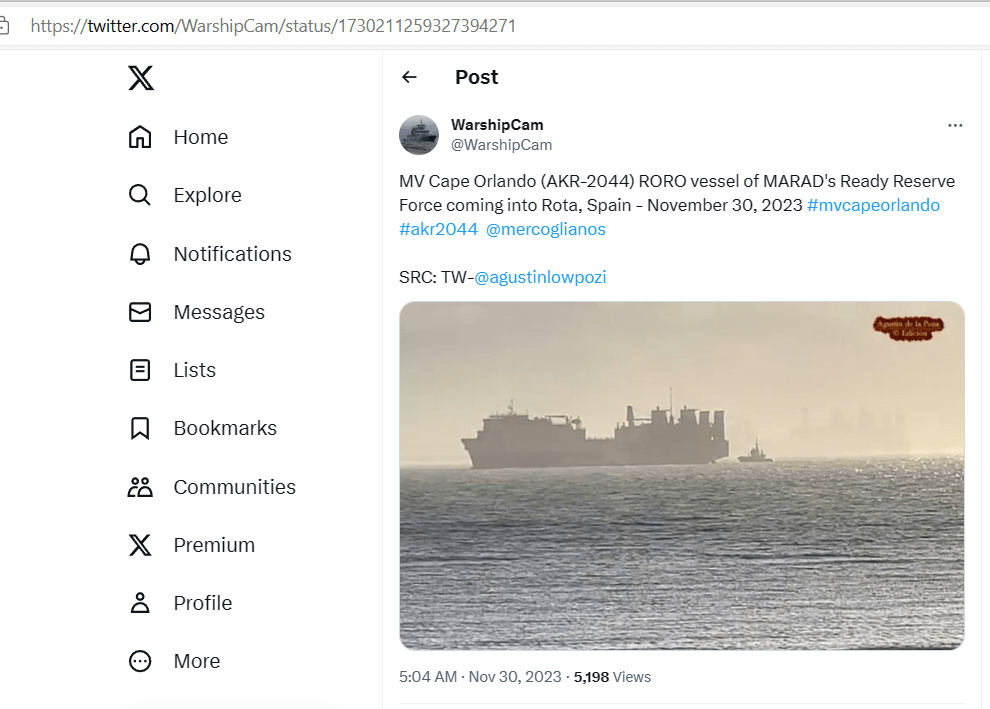Open the @agustinlowpozi source mention
Image resolution: width=990 pixels, height=709 pixels.
540,277
